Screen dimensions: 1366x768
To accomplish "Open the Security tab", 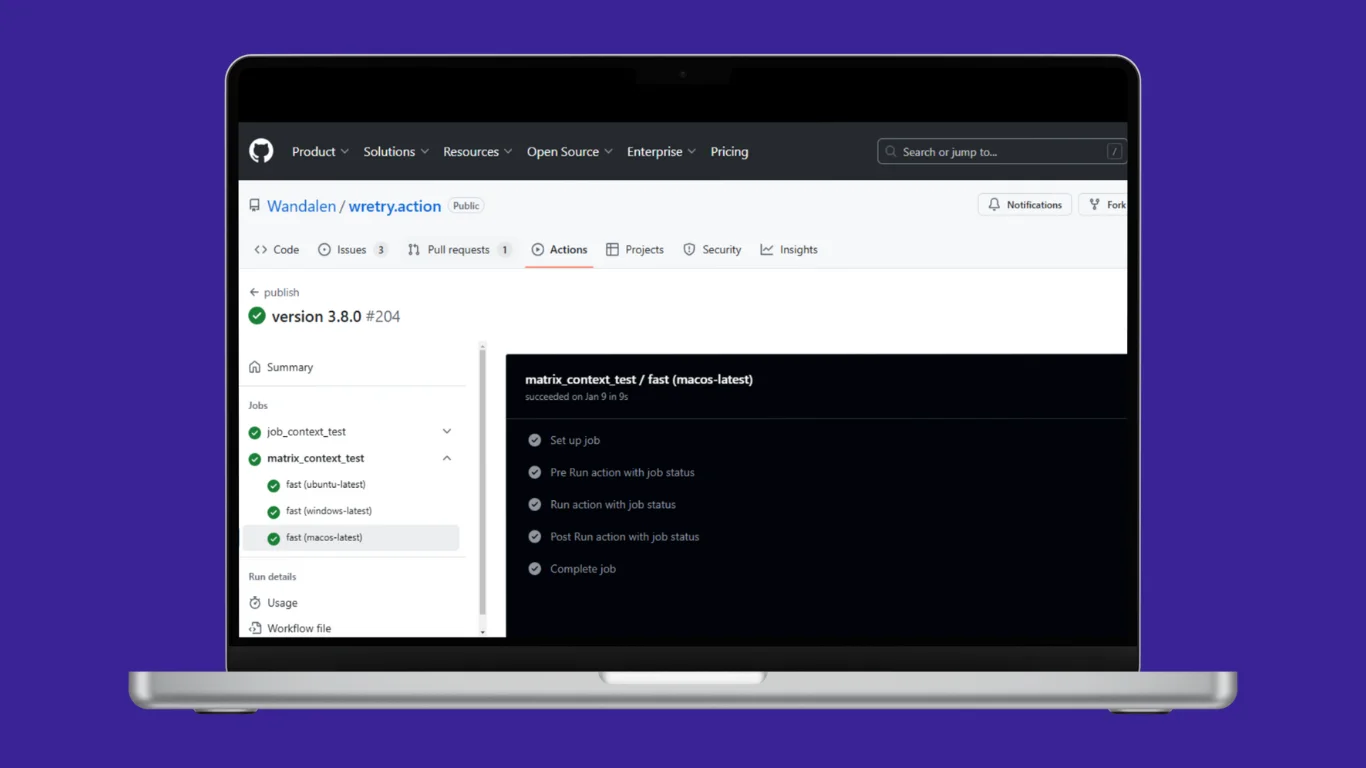I will [712, 249].
